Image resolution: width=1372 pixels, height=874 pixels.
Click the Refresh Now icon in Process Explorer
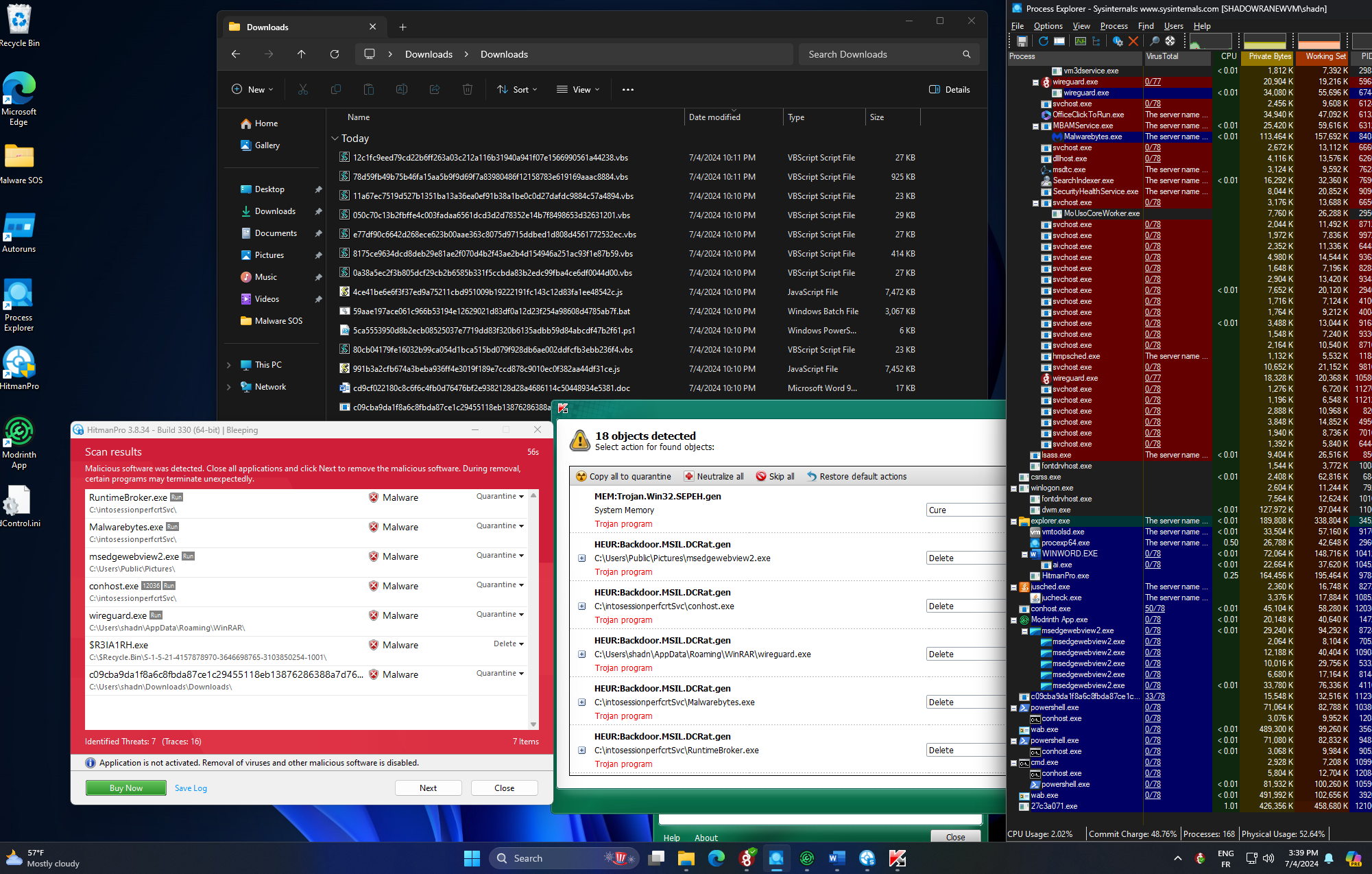click(1044, 41)
